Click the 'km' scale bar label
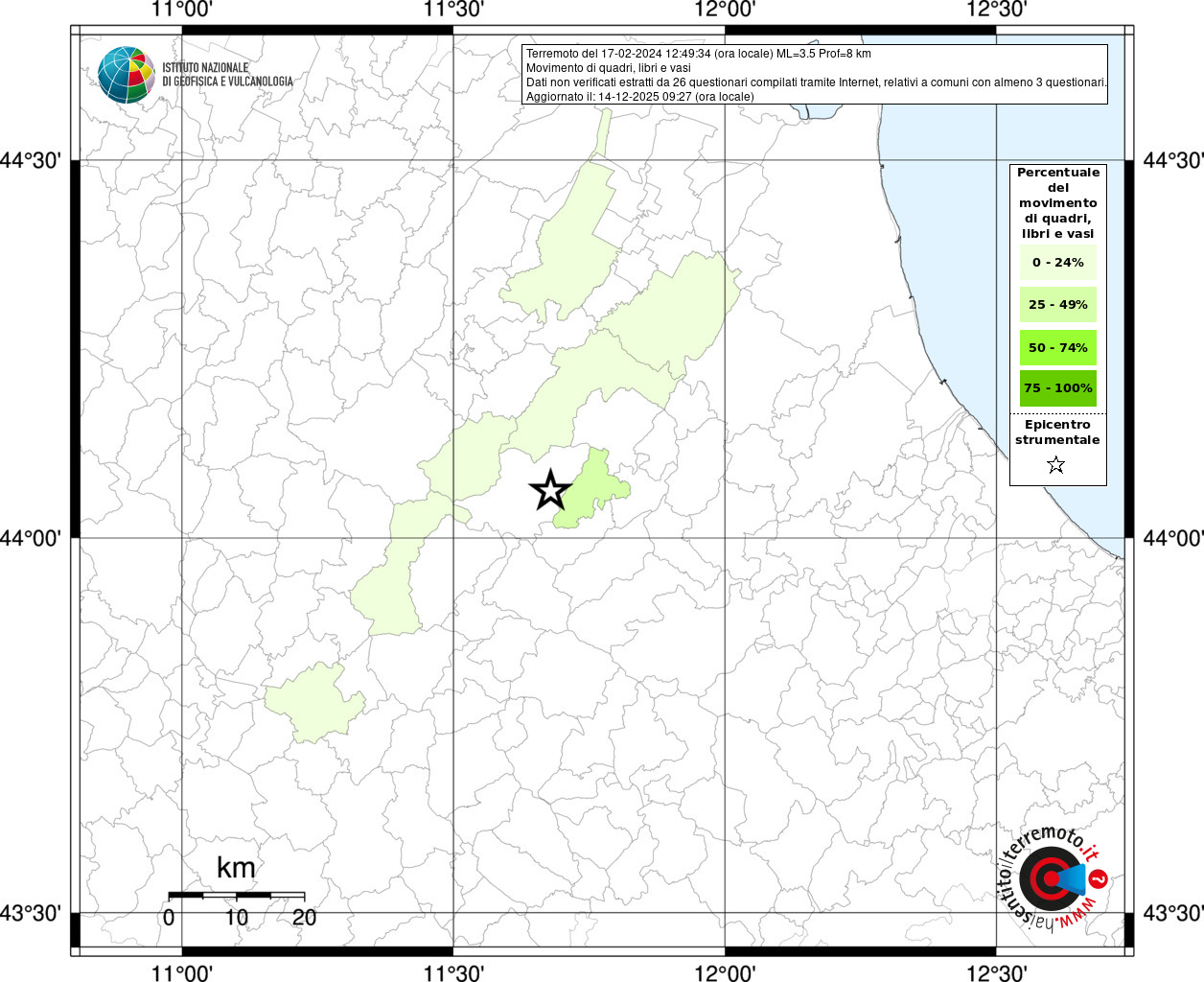1204x982 pixels. tap(236, 868)
